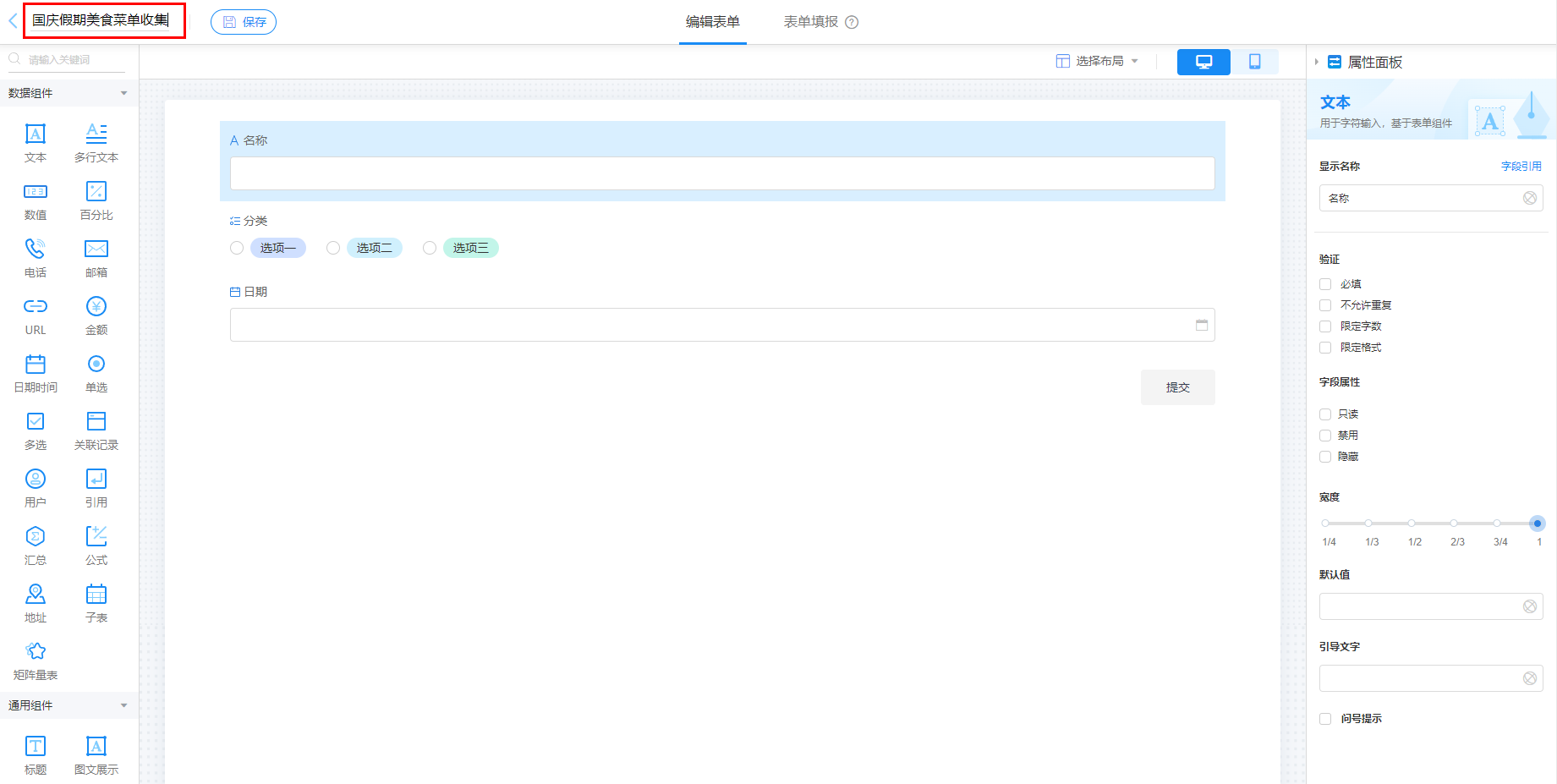
Task: Add a 子表 sub-table component
Action: point(96,603)
